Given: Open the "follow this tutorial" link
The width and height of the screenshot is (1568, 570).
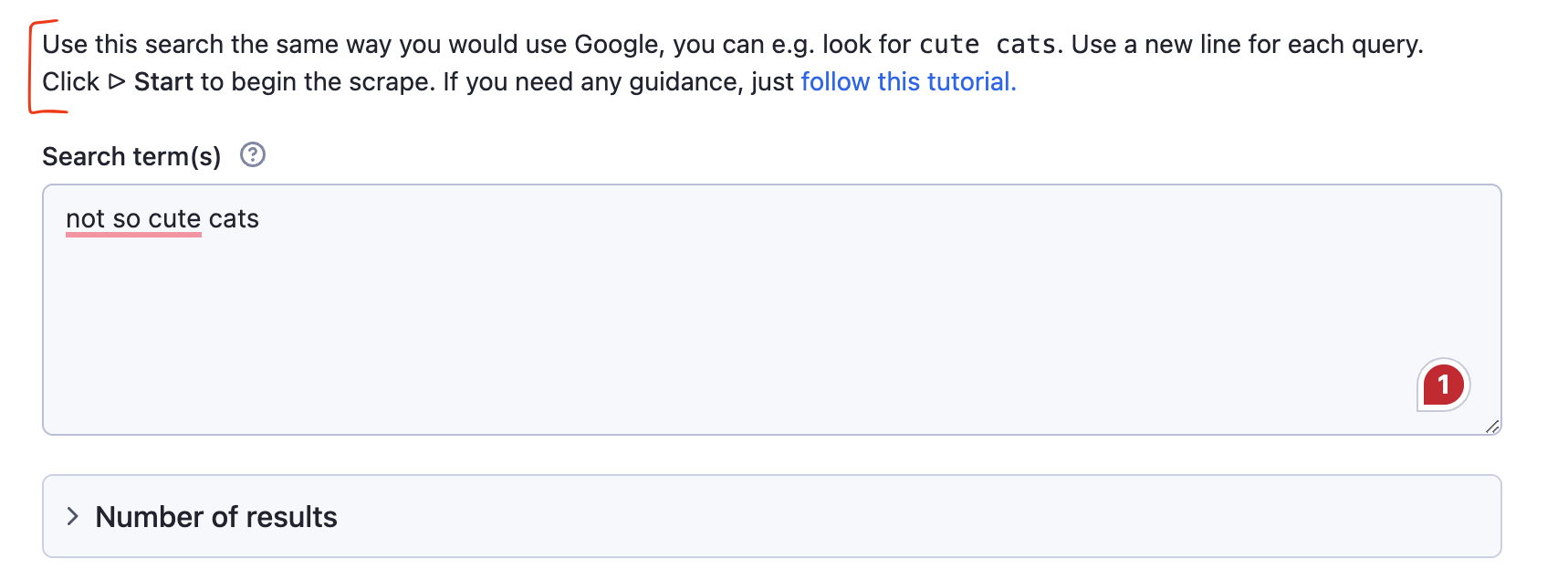Looking at the screenshot, I should click(x=908, y=82).
